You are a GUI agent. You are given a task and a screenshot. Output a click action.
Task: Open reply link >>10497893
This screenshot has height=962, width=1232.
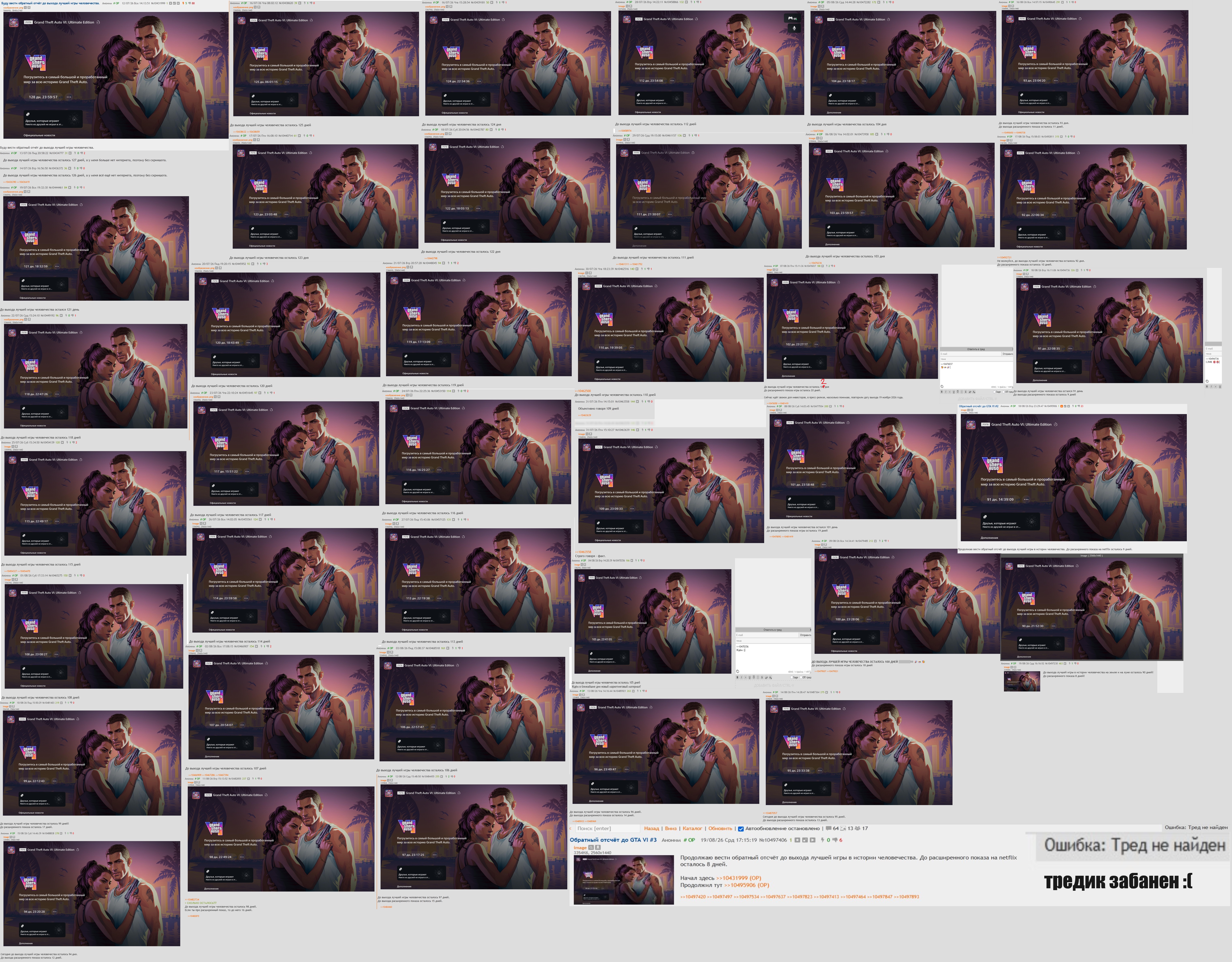pyautogui.click(x=907, y=897)
